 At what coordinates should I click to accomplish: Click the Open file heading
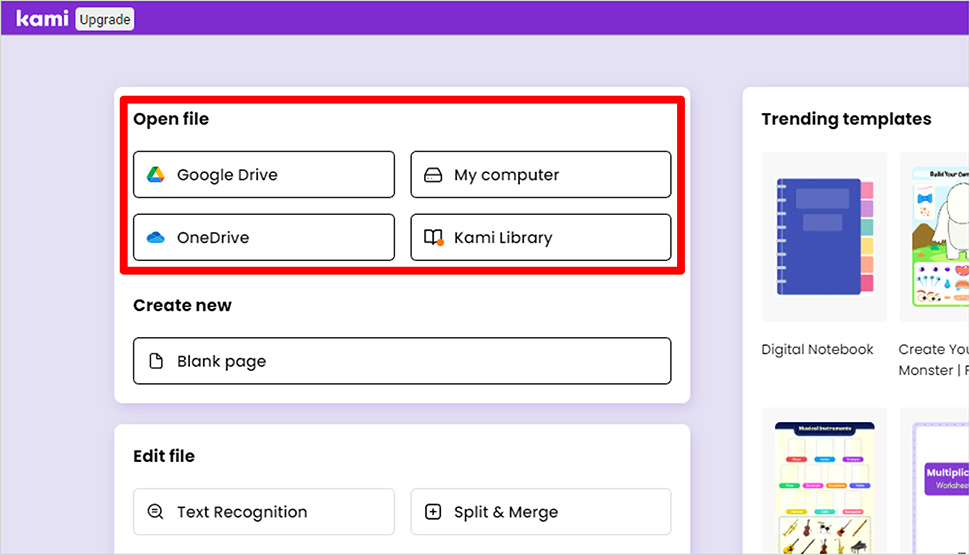[x=171, y=119]
